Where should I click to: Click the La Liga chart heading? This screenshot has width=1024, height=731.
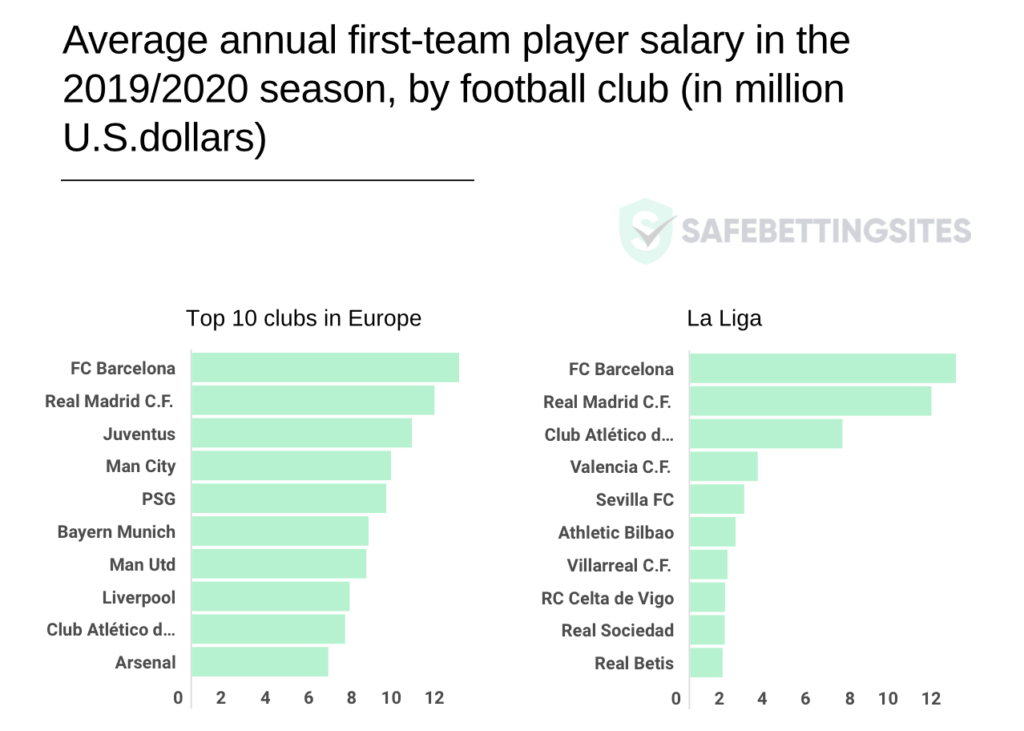click(x=724, y=318)
